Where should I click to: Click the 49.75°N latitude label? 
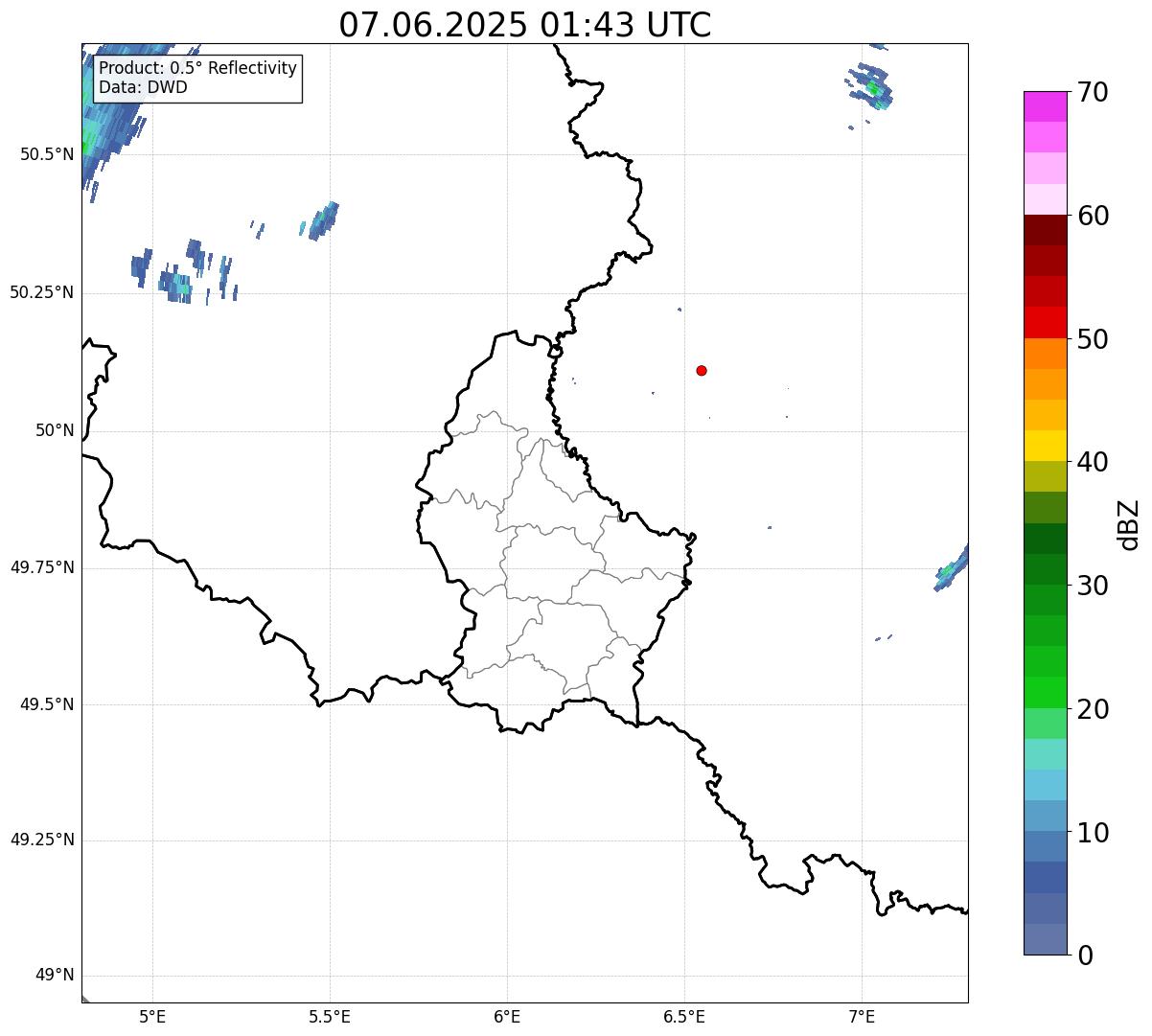tap(41, 567)
